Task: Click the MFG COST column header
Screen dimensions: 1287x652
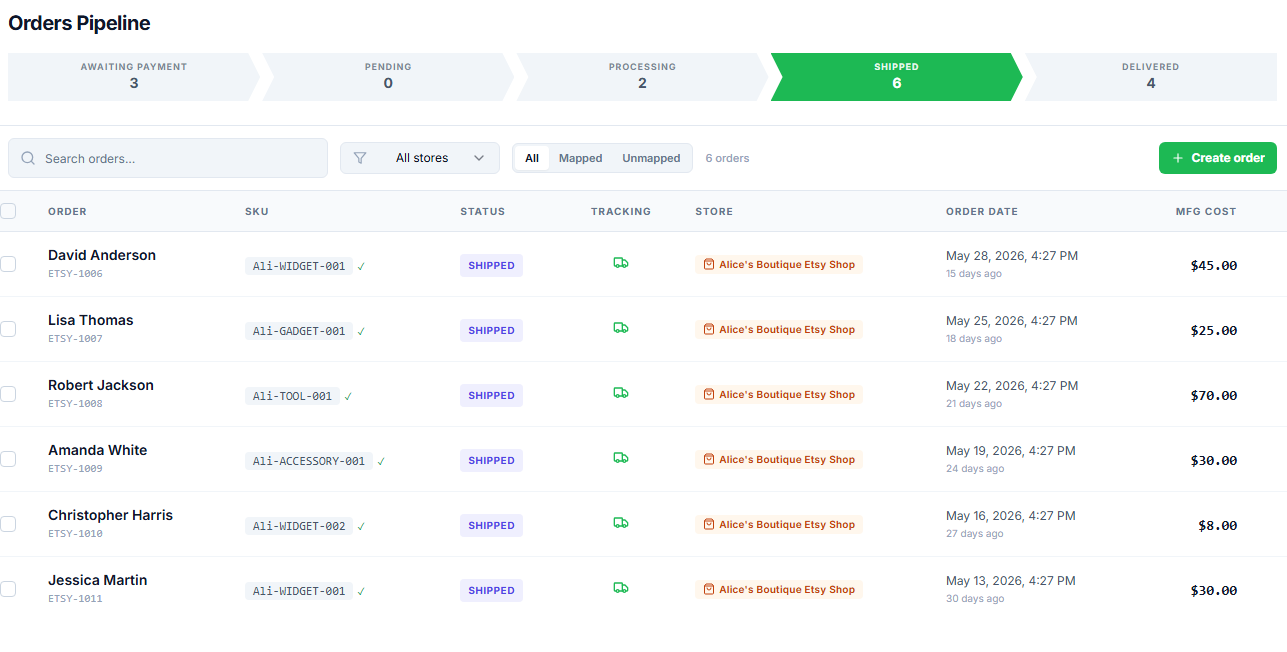Action: (x=1206, y=211)
